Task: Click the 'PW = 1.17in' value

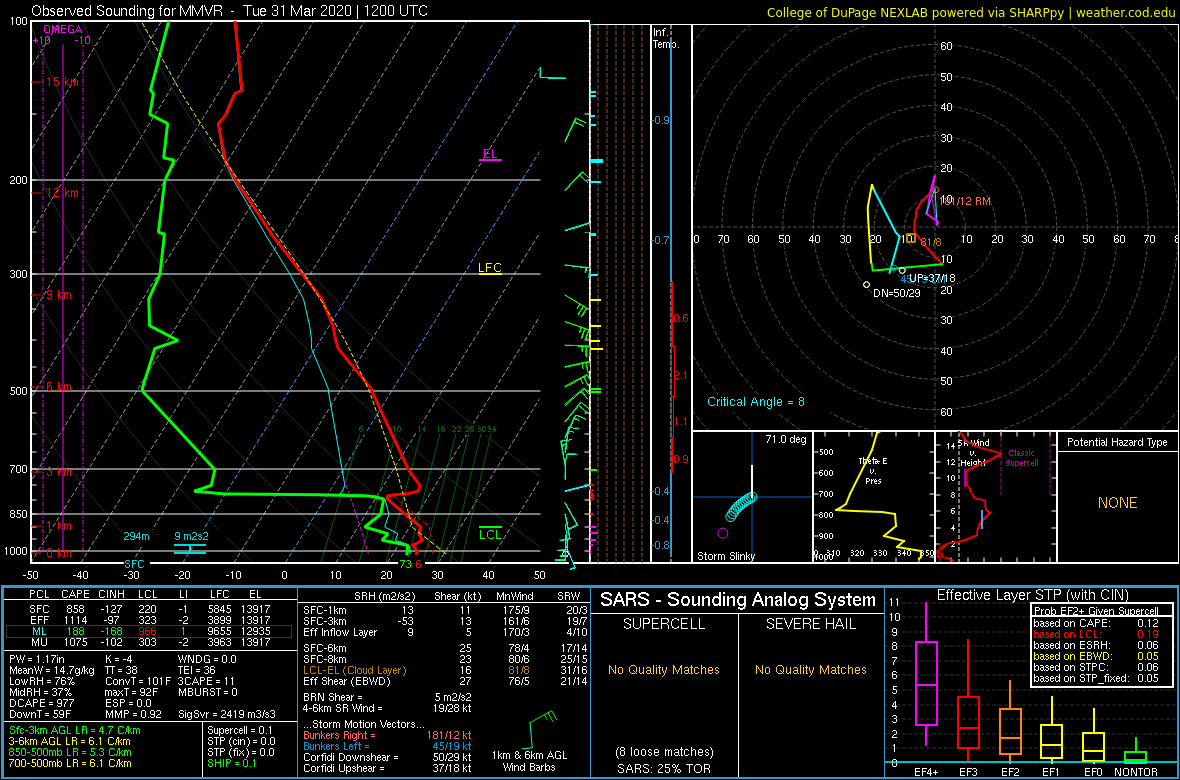Action: tap(38, 659)
